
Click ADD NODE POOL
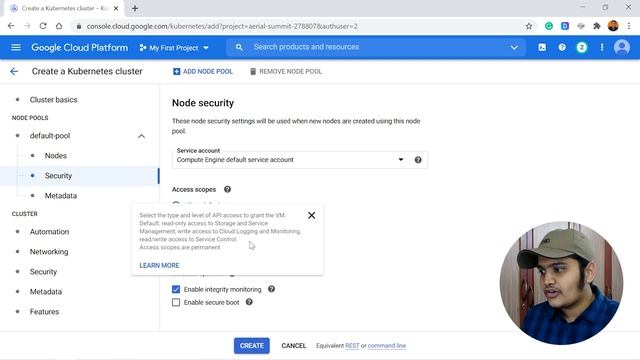(x=203, y=71)
